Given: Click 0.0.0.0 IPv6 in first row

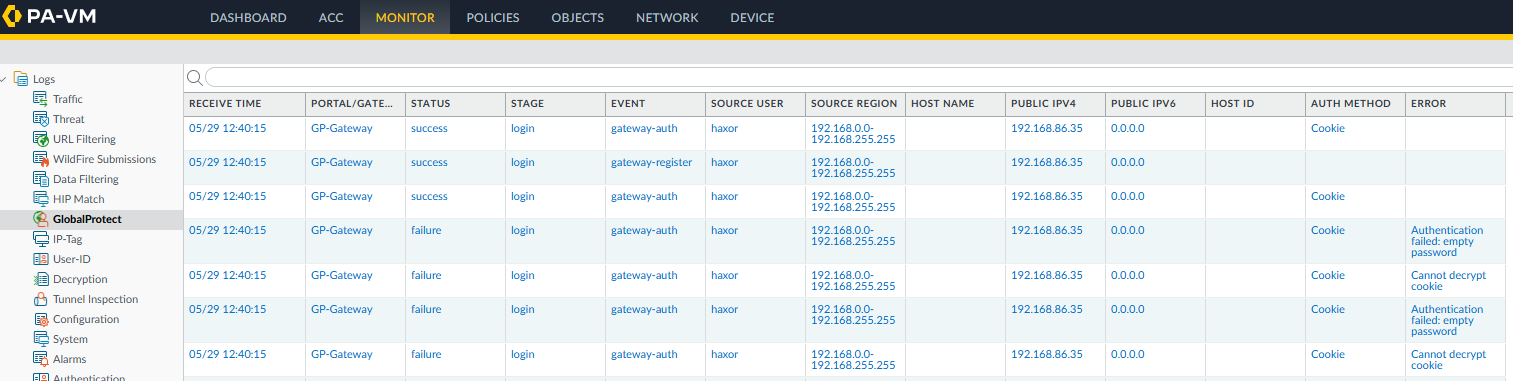Looking at the screenshot, I should point(1127,128).
